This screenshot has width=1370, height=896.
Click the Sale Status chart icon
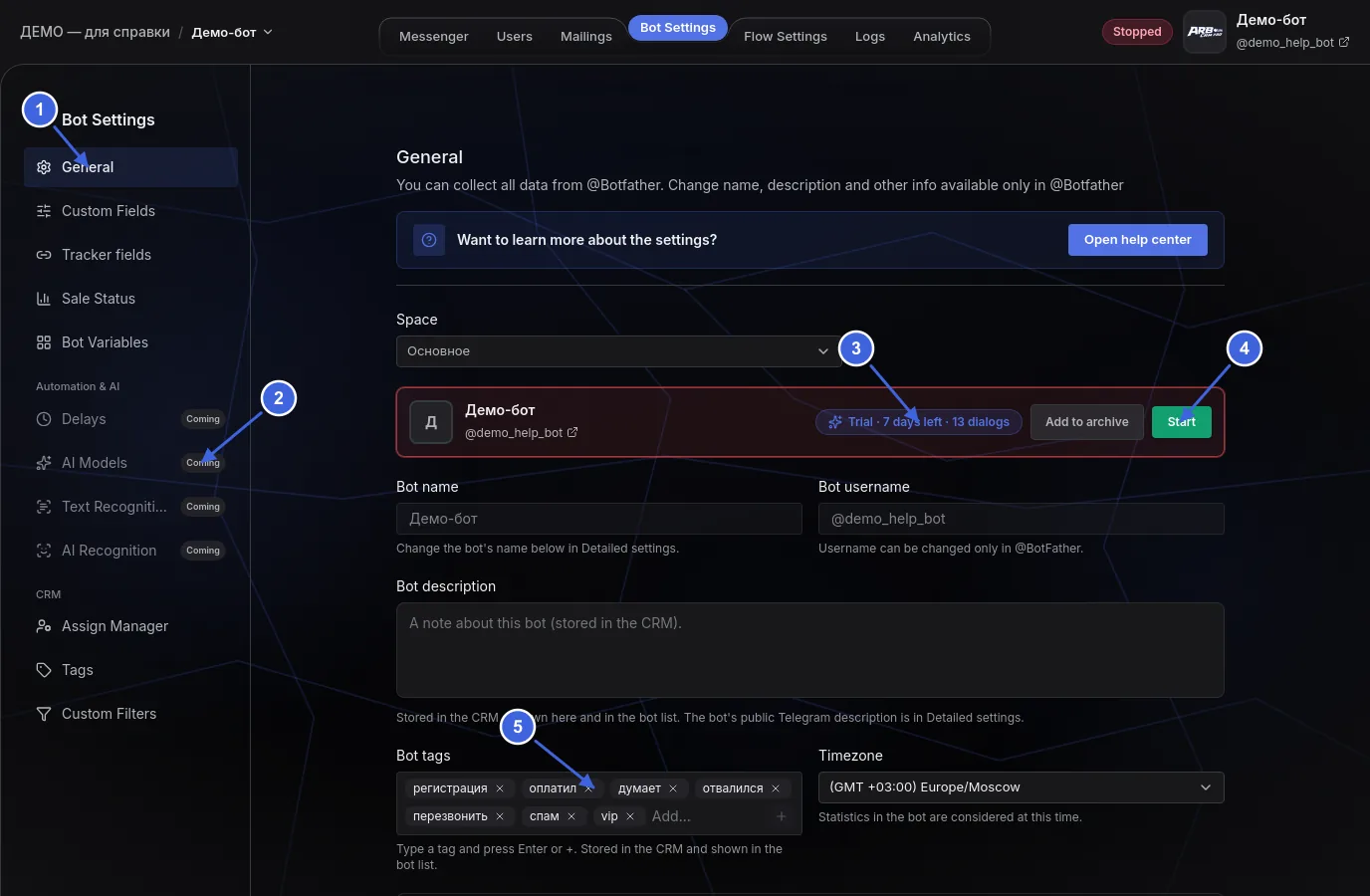pos(44,299)
